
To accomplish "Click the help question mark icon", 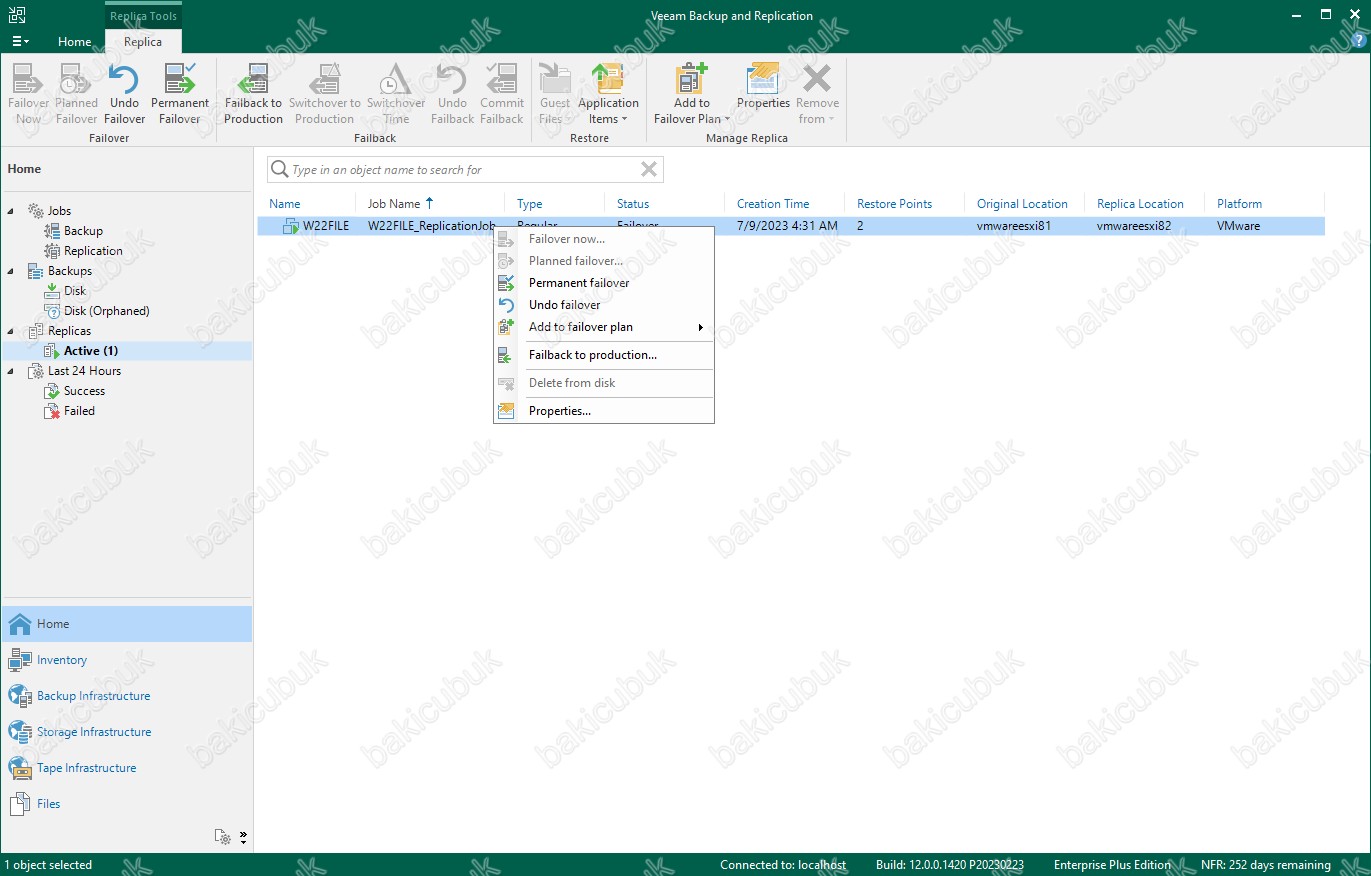I will 1357,41.
